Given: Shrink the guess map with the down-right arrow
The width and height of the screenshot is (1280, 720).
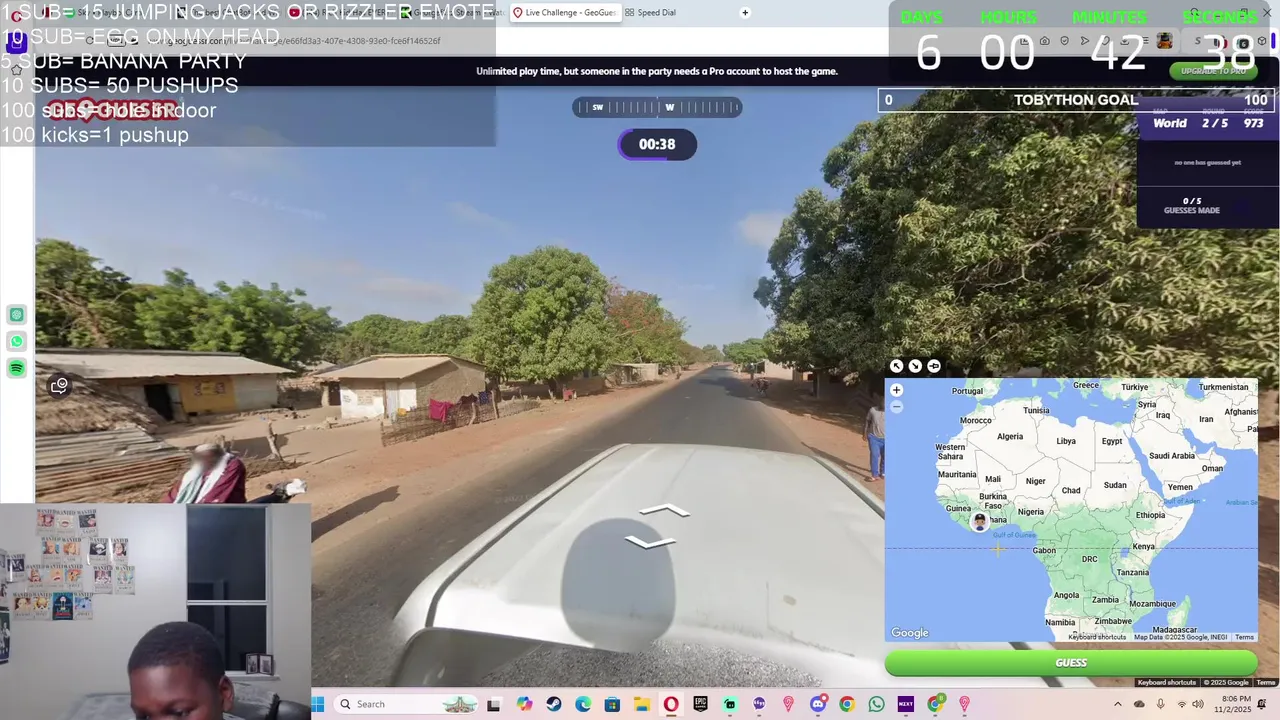Looking at the screenshot, I should pyautogui.click(x=915, y=366).
